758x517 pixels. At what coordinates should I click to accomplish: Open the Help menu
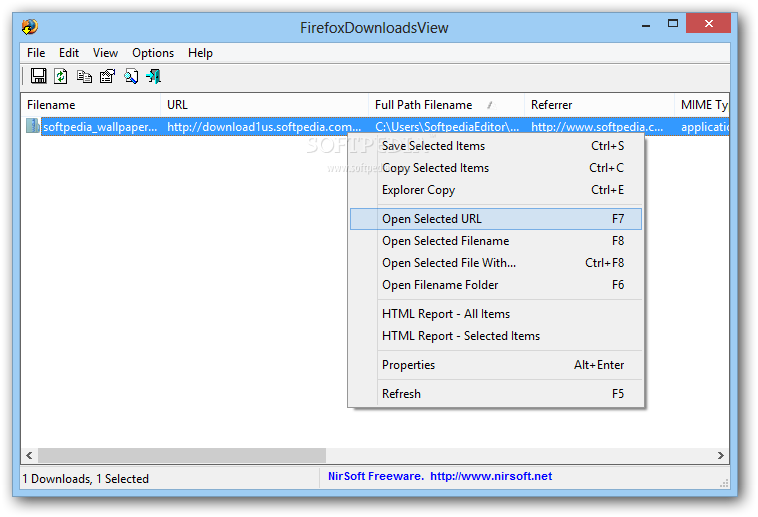(200, 53)
